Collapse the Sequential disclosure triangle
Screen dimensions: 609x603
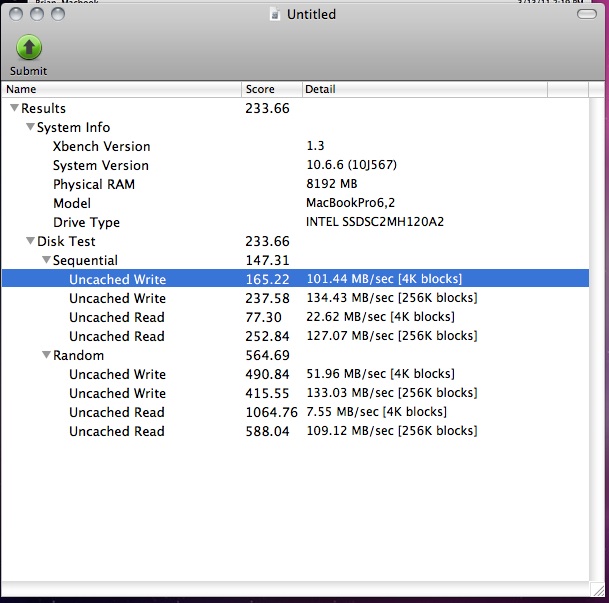(46, 260)
